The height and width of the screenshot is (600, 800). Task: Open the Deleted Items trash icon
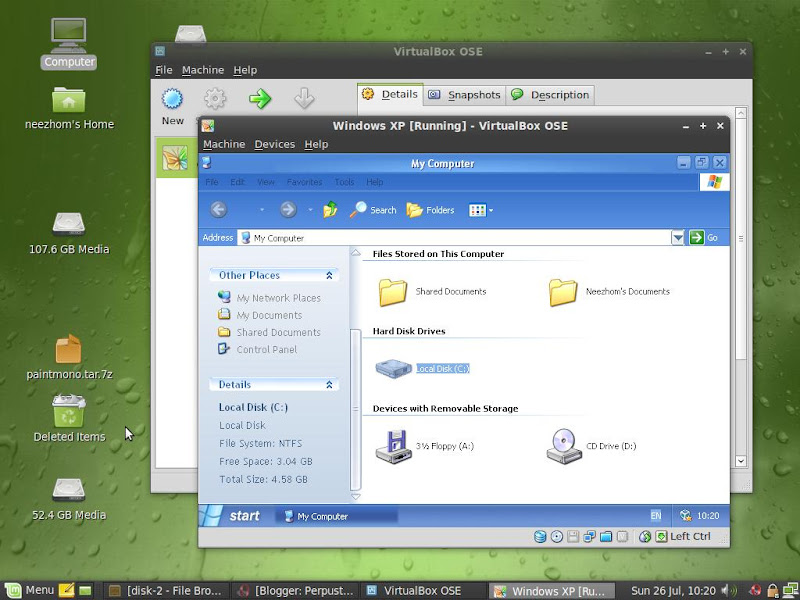click(x=69, y=418)
